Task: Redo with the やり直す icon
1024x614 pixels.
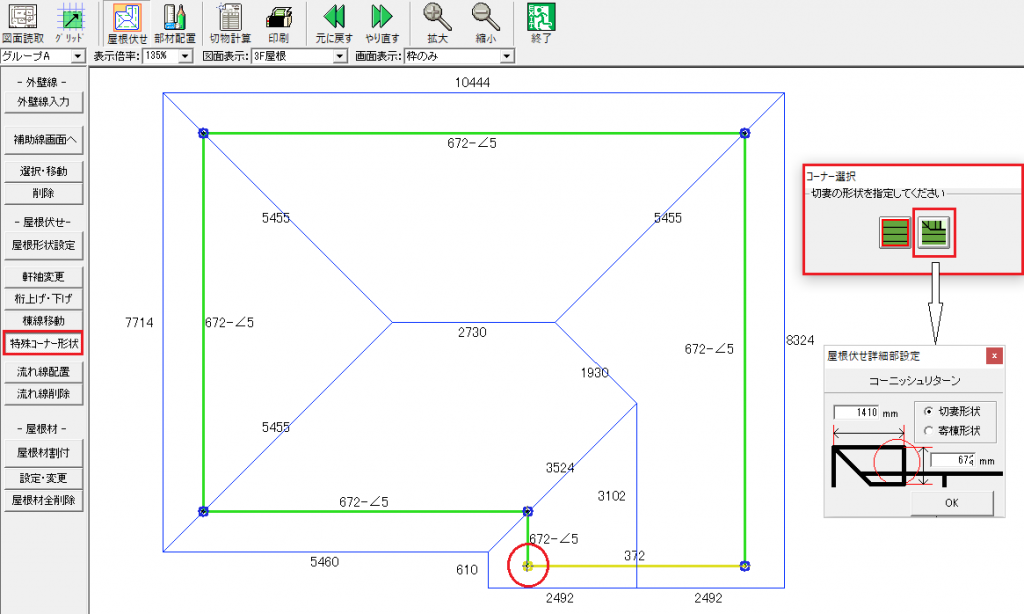Action: tap(381, 23)
